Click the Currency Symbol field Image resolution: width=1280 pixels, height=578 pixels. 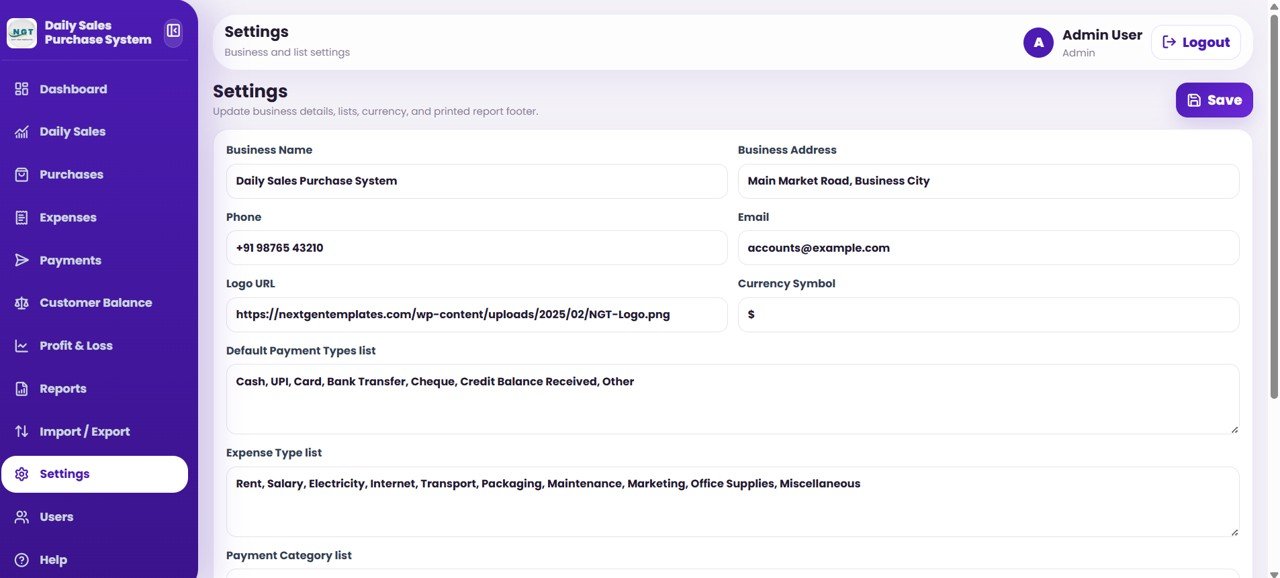[988, 314]
